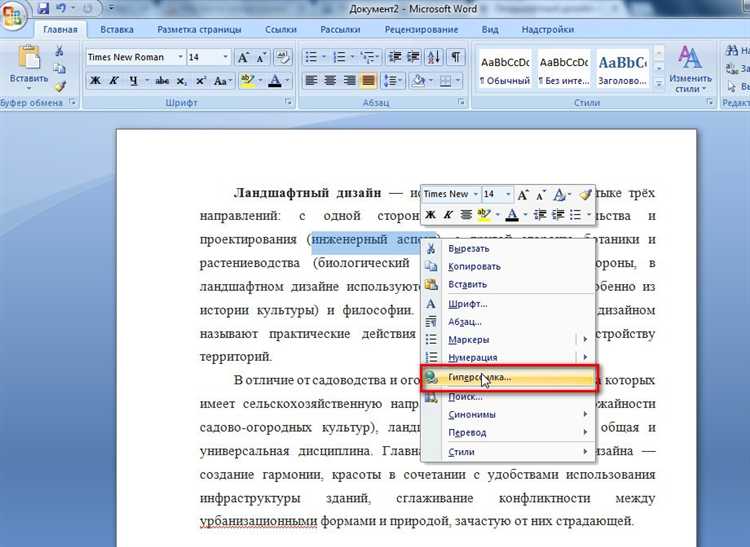Choose Копировать in context menu
The height and width of the screenshot is (547, 750).
pos(507,266)
